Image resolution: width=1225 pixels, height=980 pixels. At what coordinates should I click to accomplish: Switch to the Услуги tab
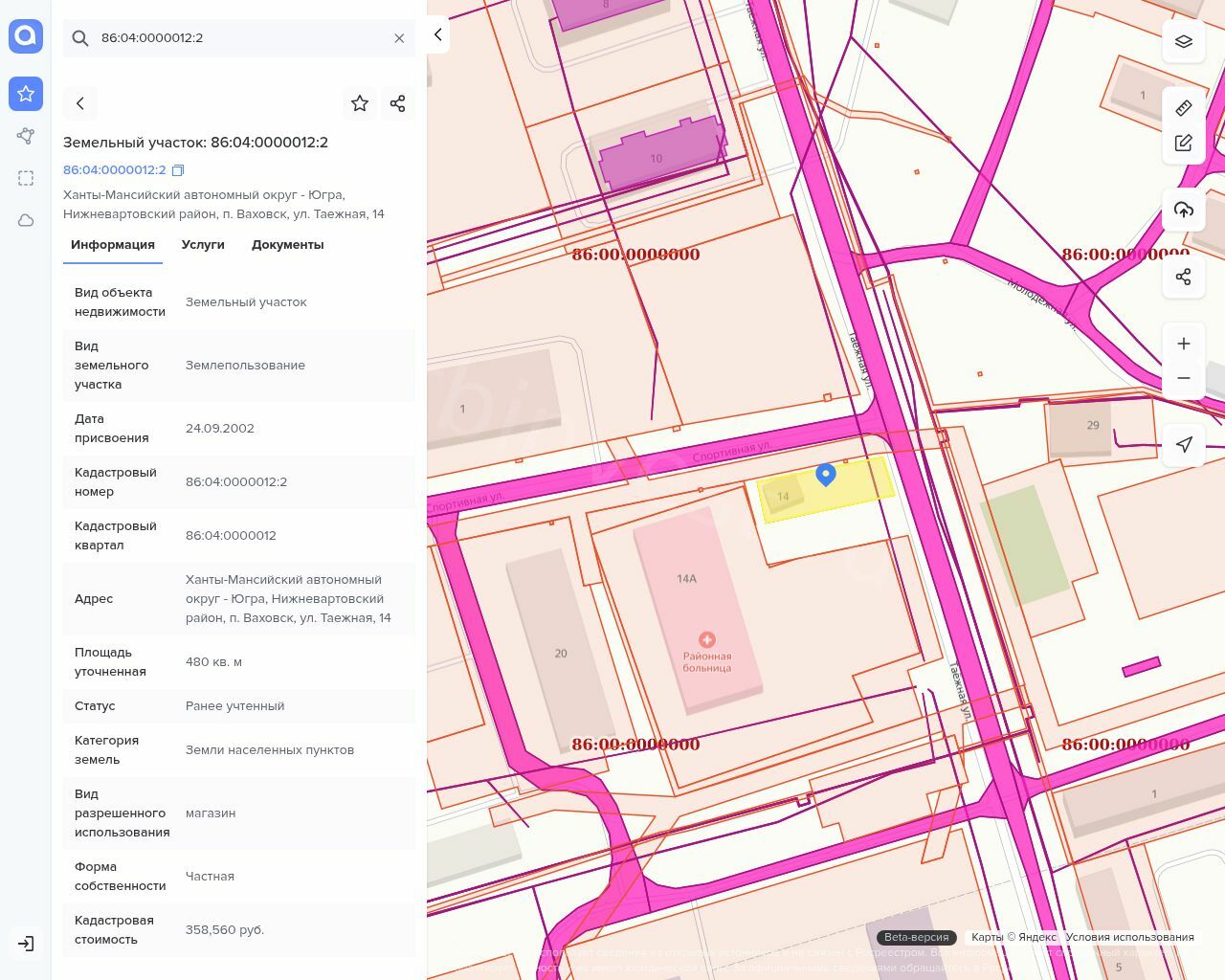203,245
